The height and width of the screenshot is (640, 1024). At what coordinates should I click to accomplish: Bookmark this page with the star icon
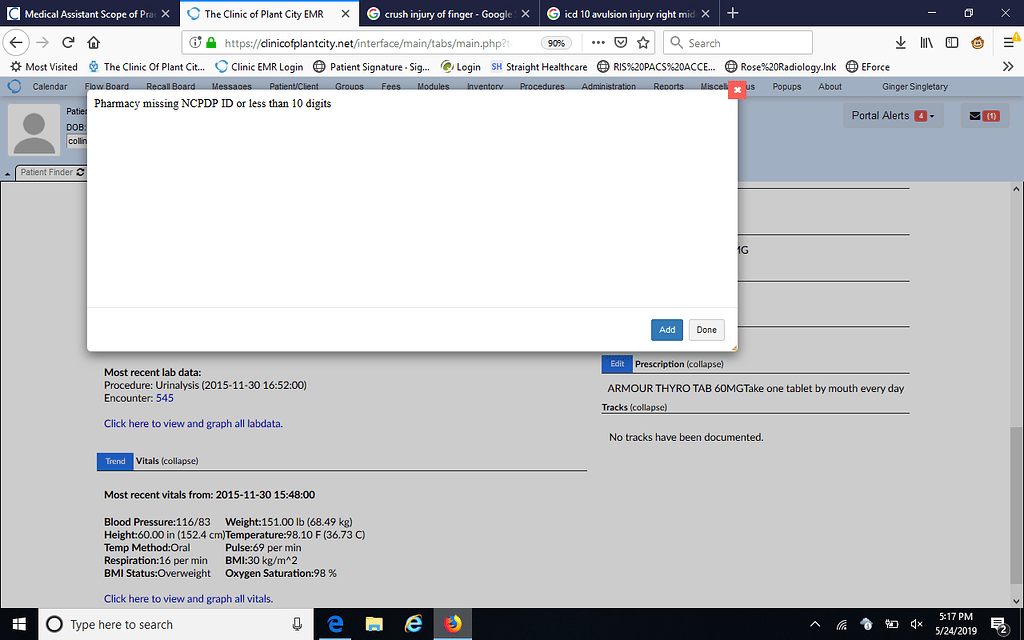click(x=643, y=43)
